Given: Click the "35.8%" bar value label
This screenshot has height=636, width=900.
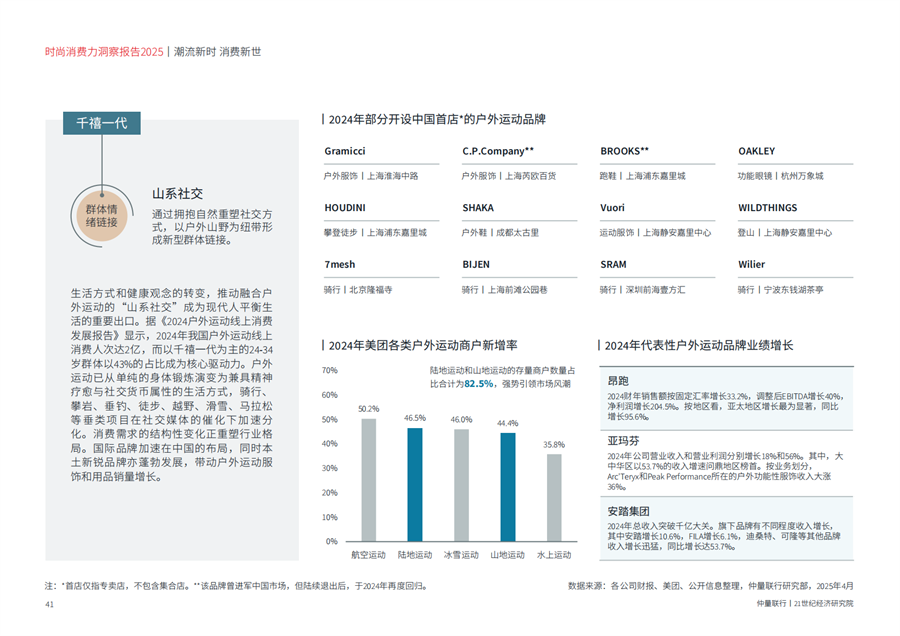Looking at the screenshot, I should click(554, 445).
